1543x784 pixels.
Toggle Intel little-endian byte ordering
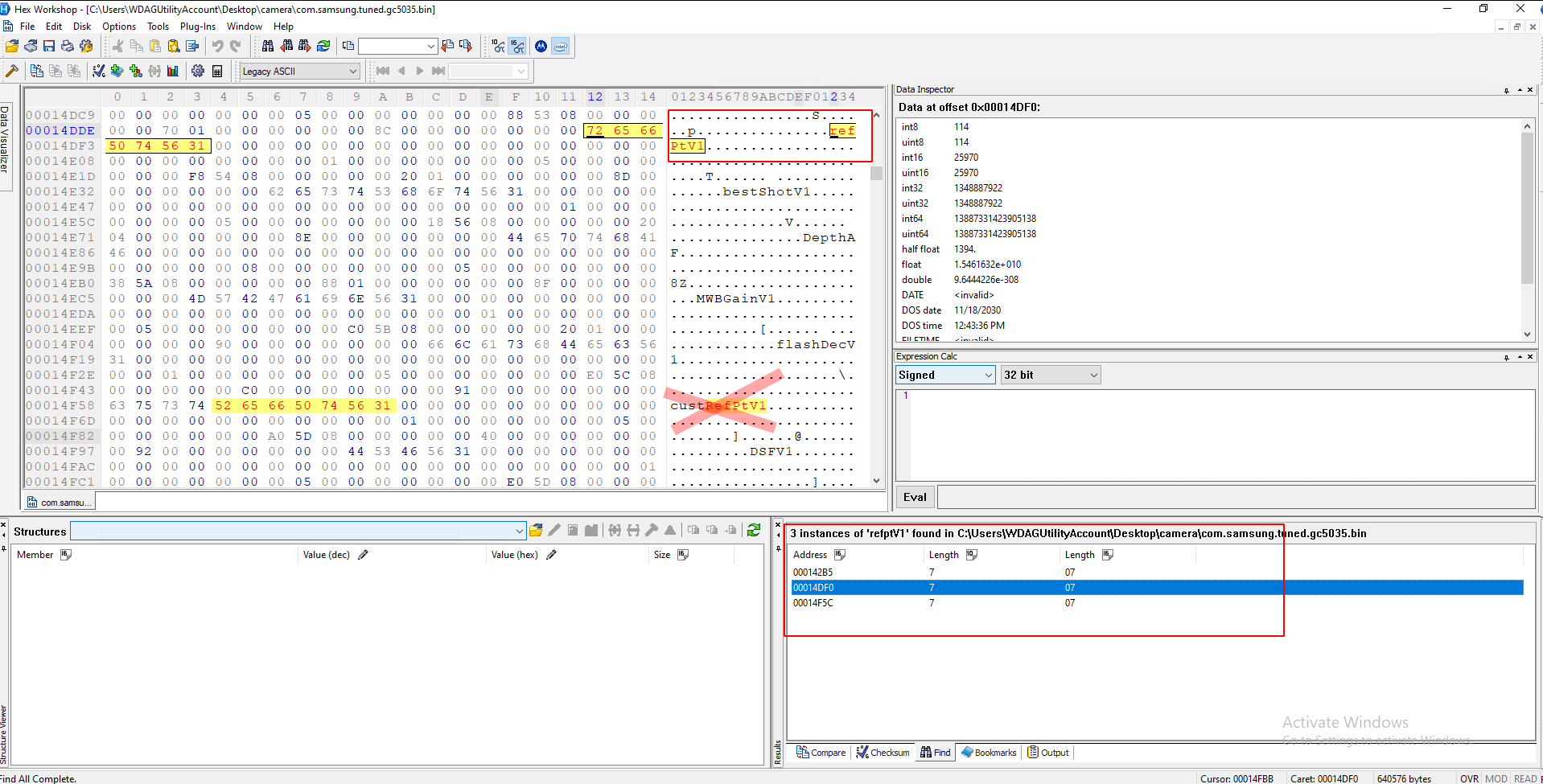(x=561, y=46)
